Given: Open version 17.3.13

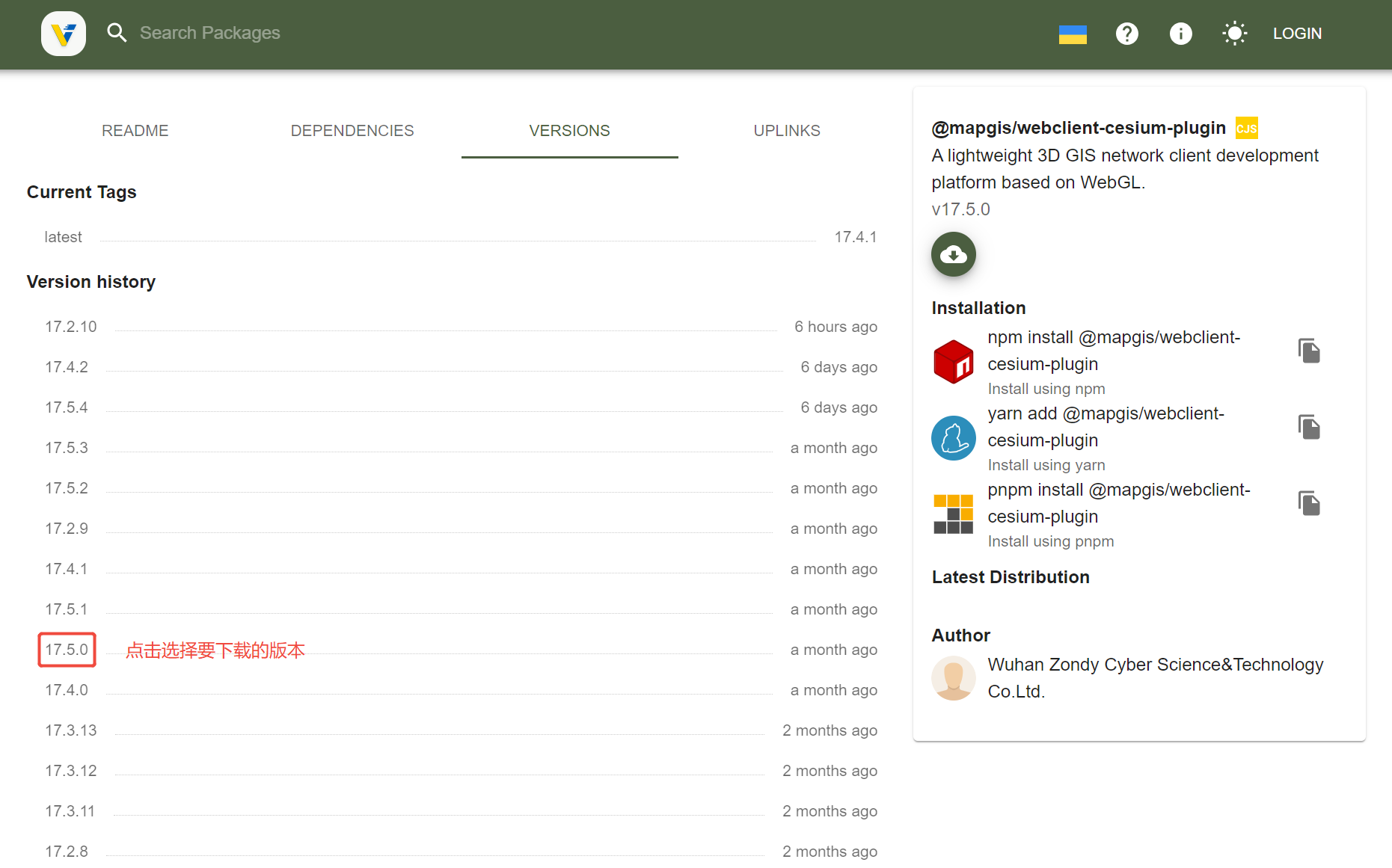Looking at the screenshot, I should (x=71, y=730).
